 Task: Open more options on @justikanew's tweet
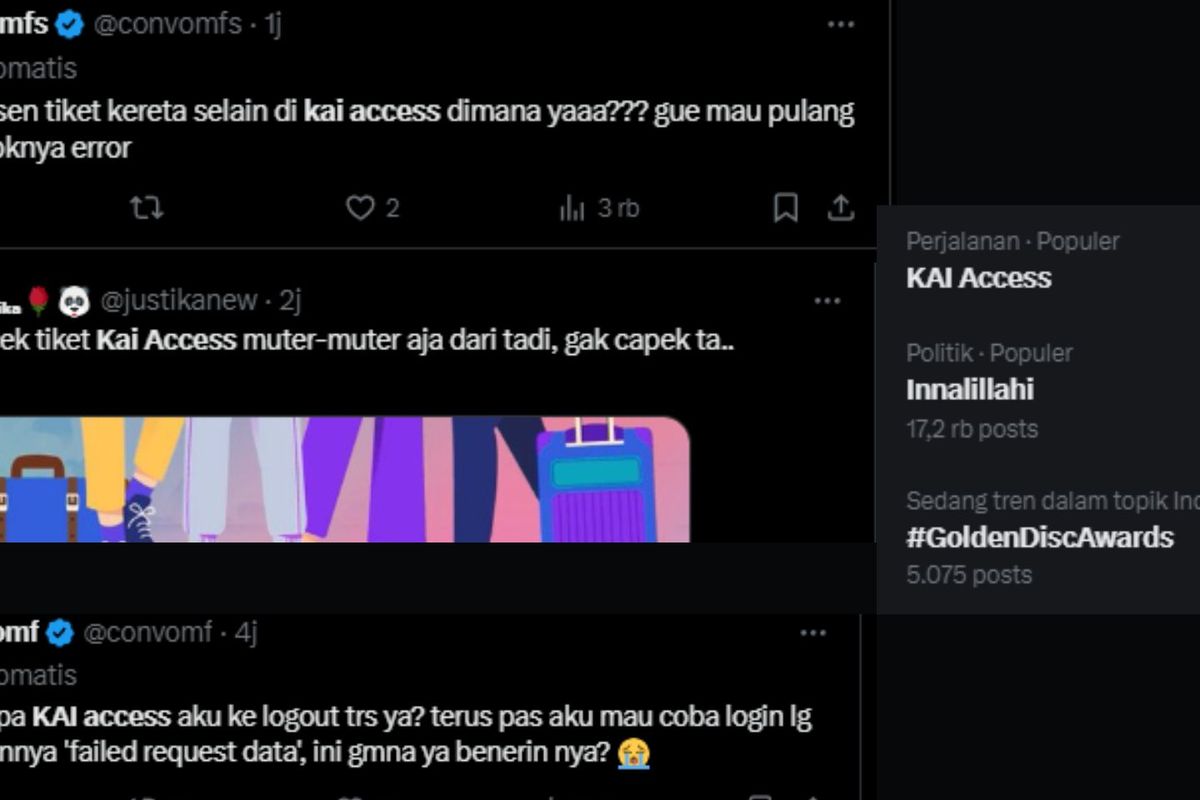[x=828, y=299]
